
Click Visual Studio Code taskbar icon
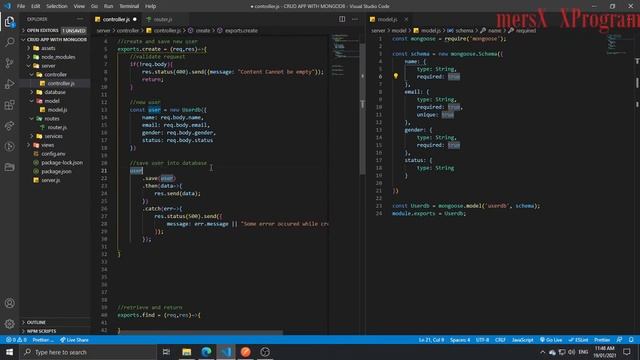click(226, 352)
